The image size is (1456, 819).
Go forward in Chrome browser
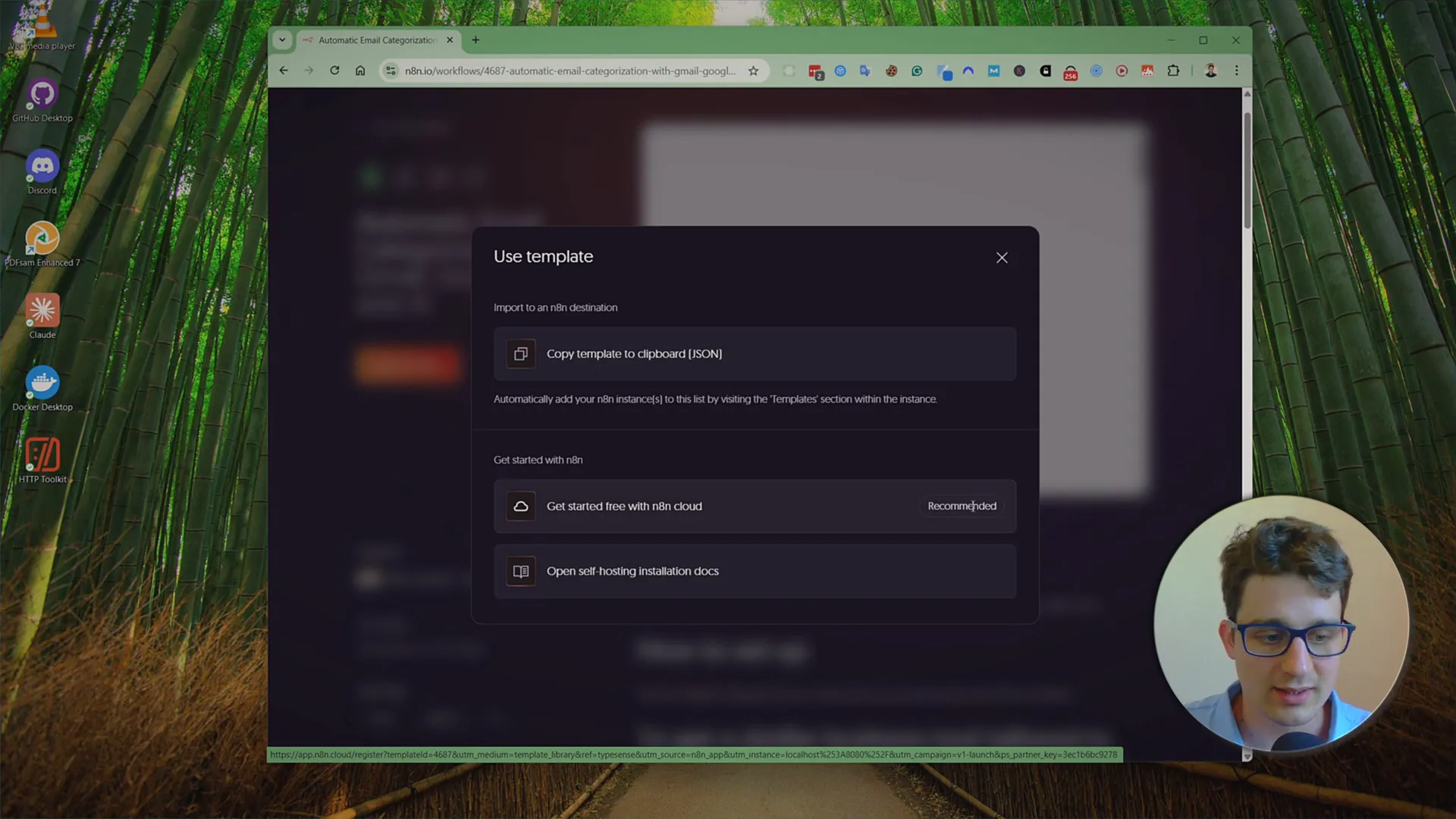[x=309, y=71]
